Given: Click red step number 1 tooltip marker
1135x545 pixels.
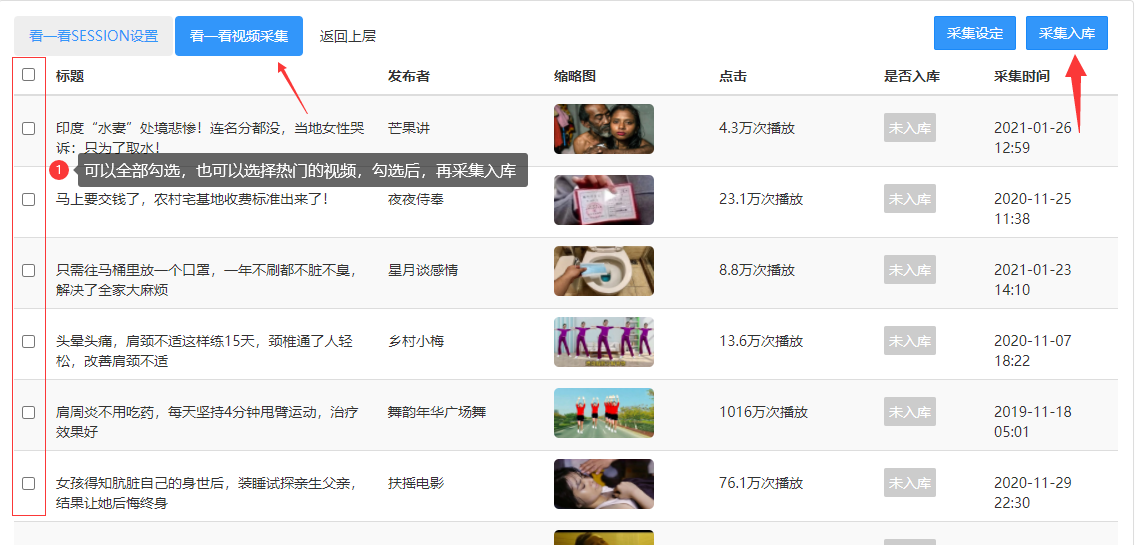Looking at the screenshot, I should click(x=59, y=171).
